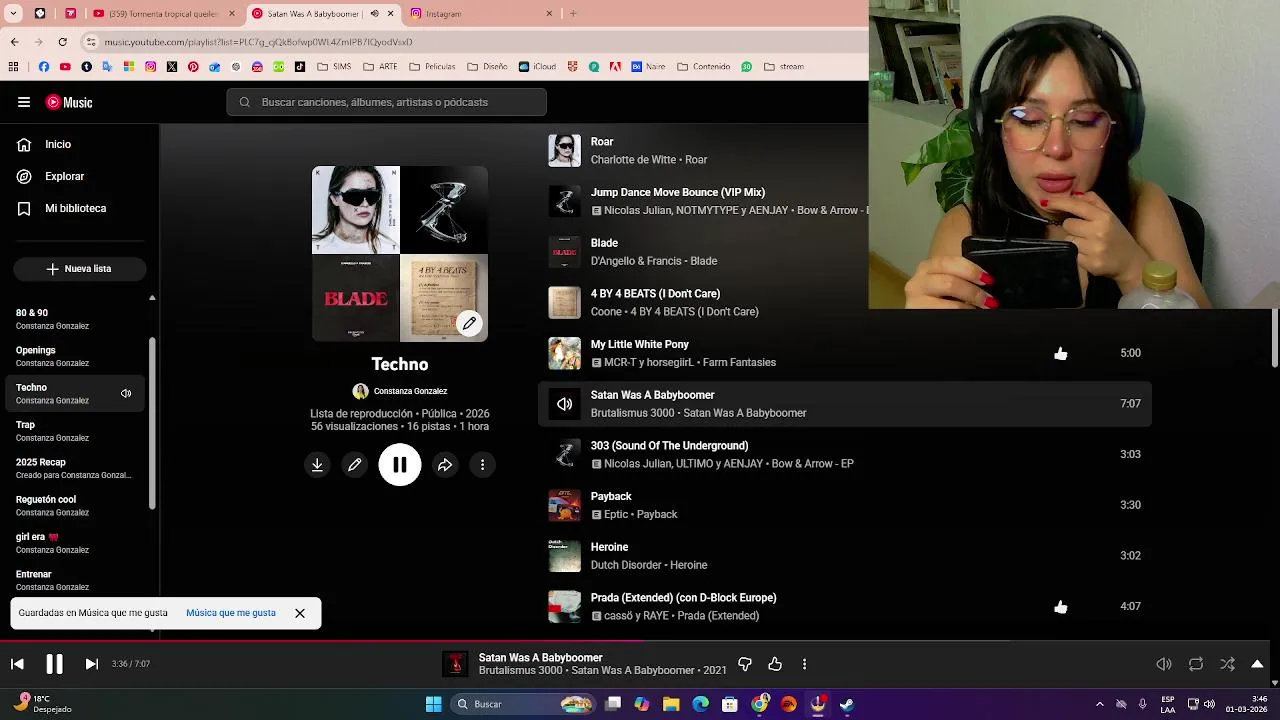The image size is (1280, 720).
Task: Play the song Payback
Action: point(611,497)
